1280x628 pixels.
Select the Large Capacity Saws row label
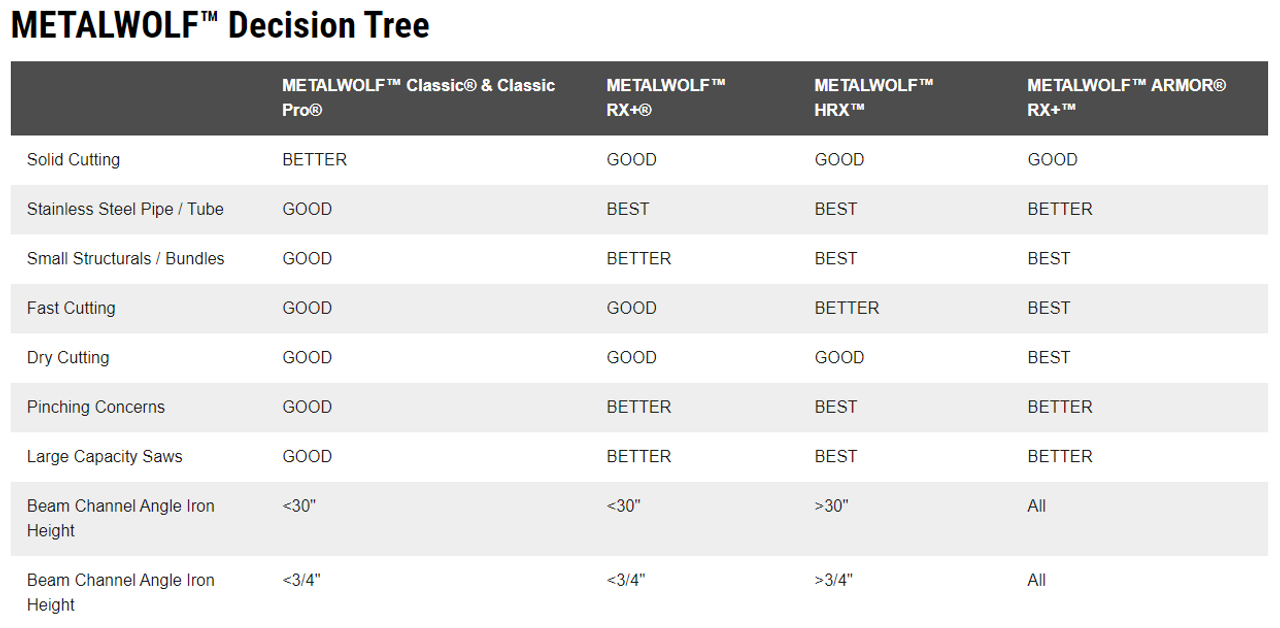pos(104,457)
